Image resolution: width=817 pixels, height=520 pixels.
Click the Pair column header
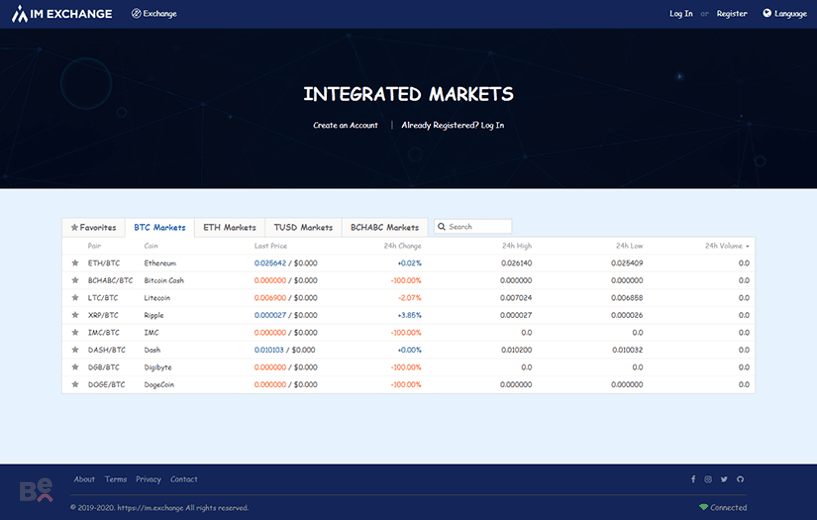pos(94,246)
